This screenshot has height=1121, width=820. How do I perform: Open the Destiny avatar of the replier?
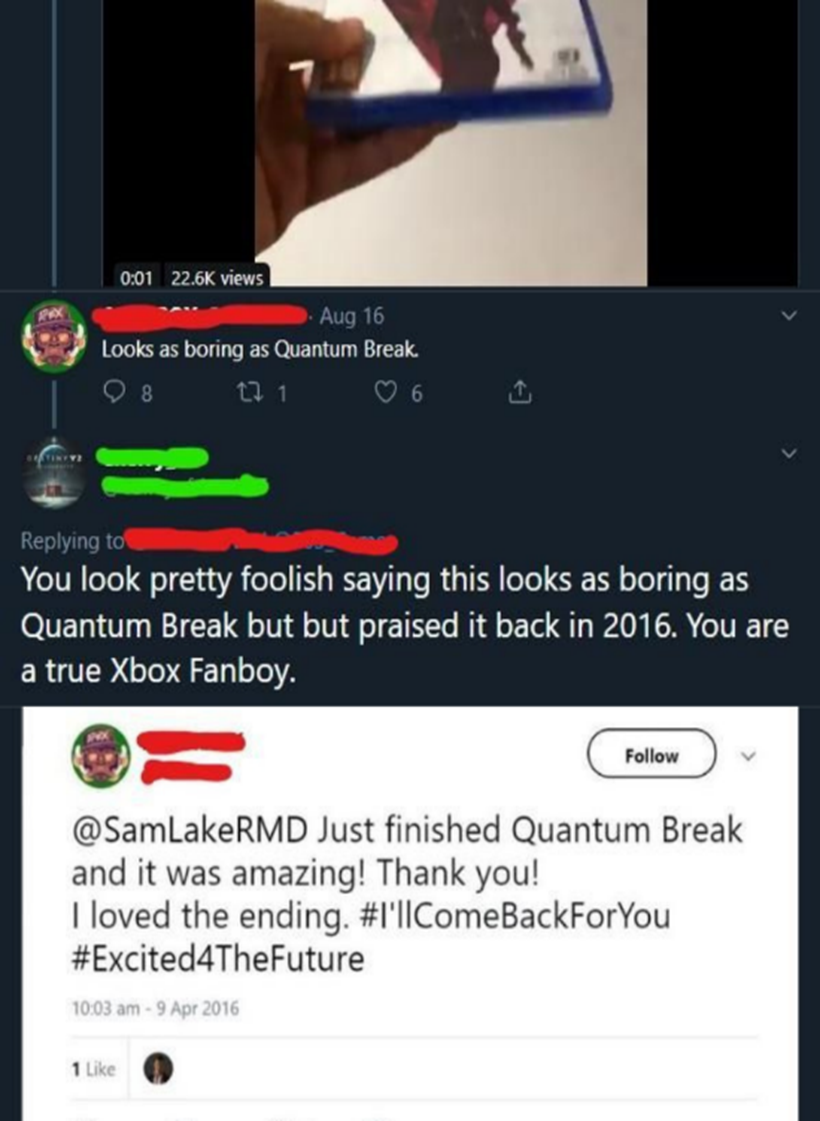54,472
